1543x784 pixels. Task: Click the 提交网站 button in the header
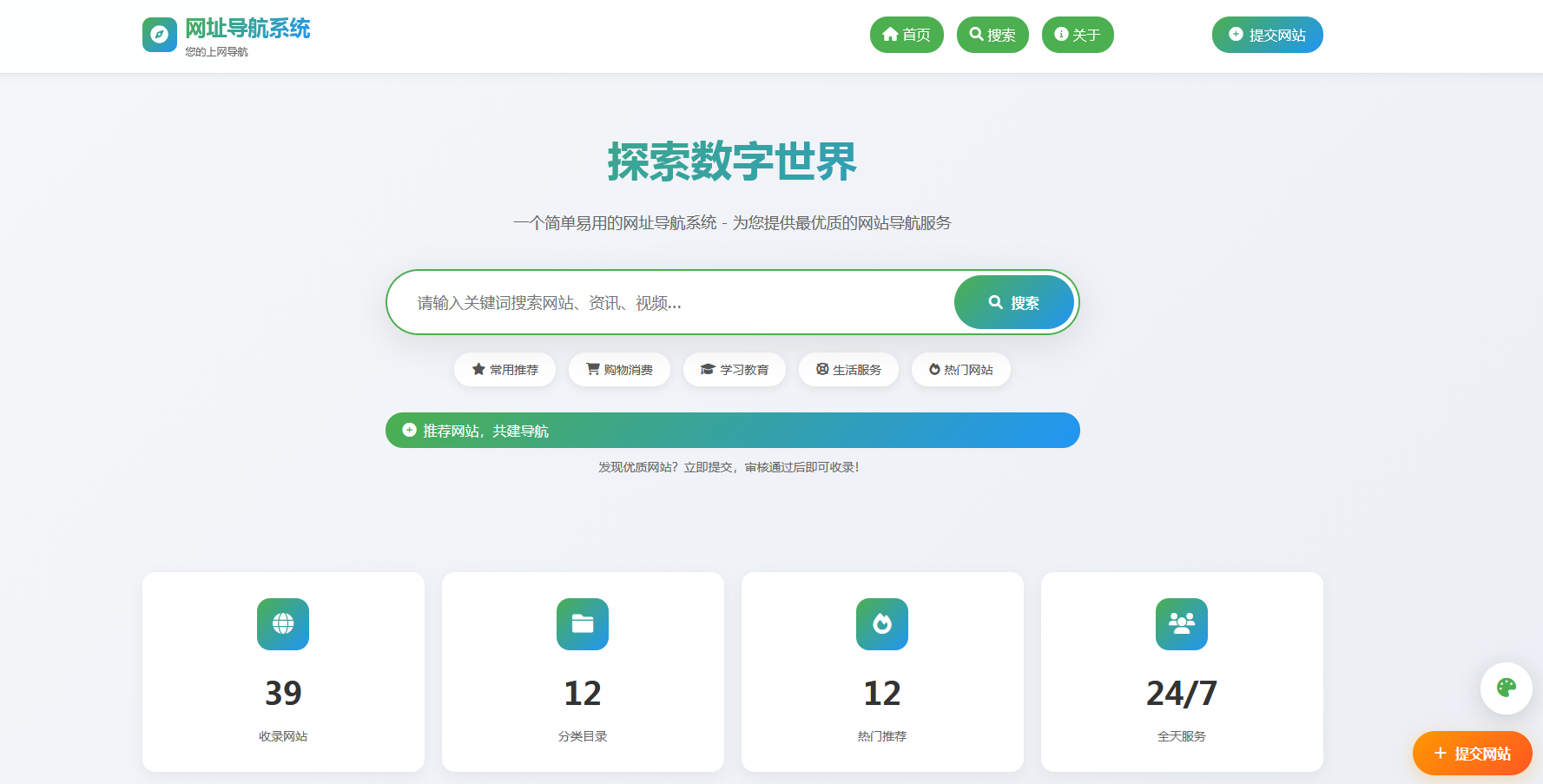pyautogui.click(x=1267, y=35)
